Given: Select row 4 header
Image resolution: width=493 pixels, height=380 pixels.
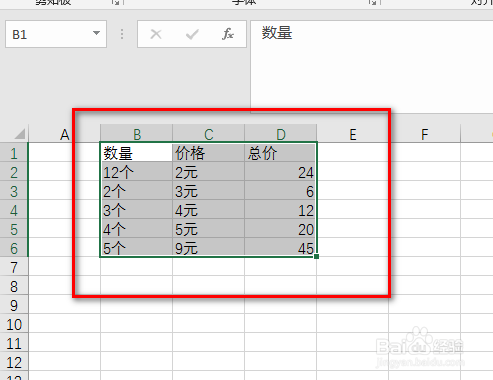Looking at the screenshot, I should click(14, 209).
